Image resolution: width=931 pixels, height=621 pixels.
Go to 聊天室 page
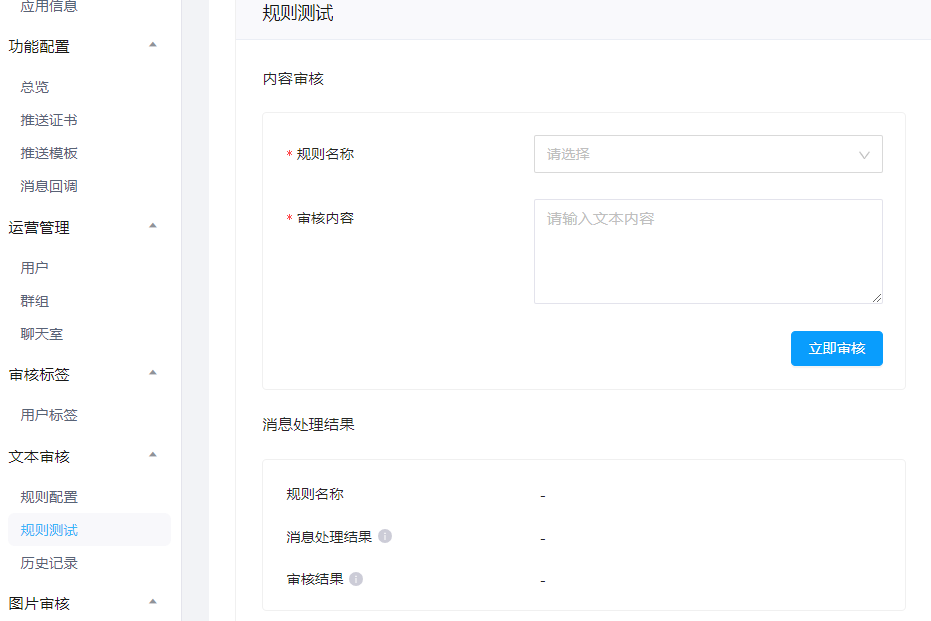42,334
